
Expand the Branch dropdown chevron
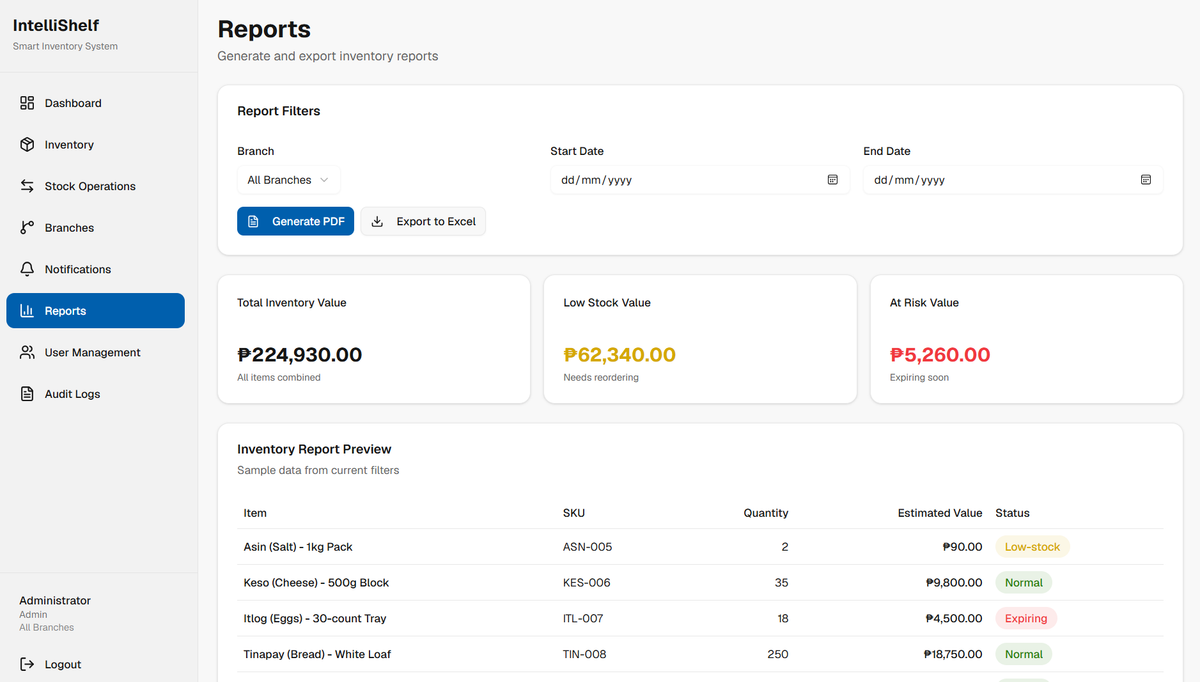click(324, 180)
